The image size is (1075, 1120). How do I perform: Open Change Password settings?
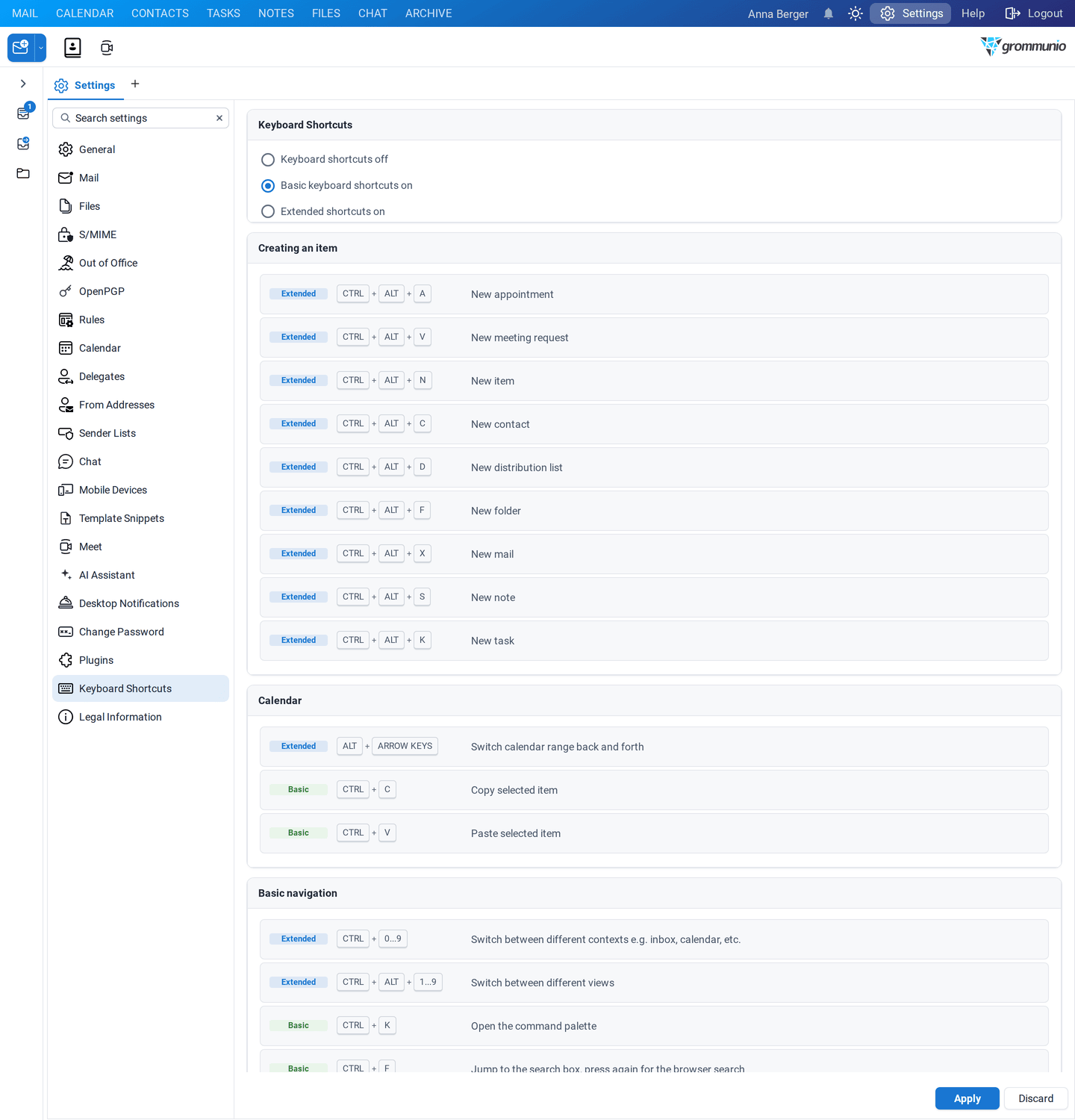tap(140, 632)
